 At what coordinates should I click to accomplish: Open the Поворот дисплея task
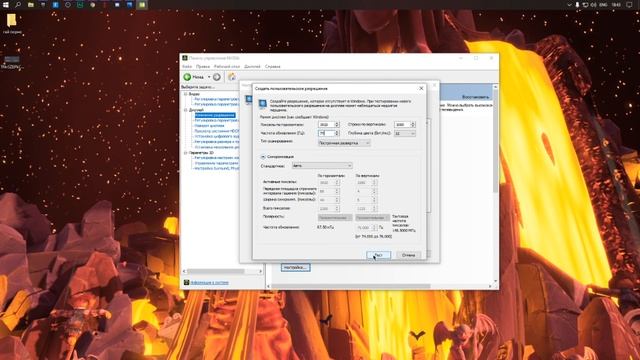[x=209, y=126]
